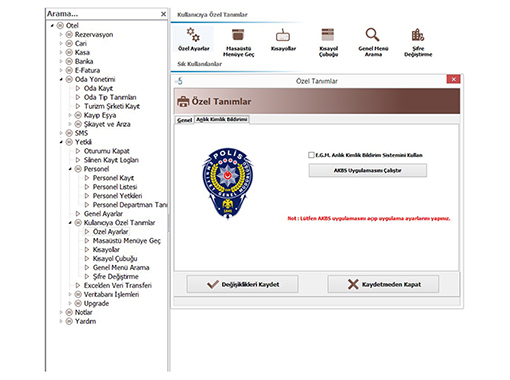Screen dimensions: 510x380
Task: Select Kısayol Çubuğu in the tree
Action: tap(115, 259)
